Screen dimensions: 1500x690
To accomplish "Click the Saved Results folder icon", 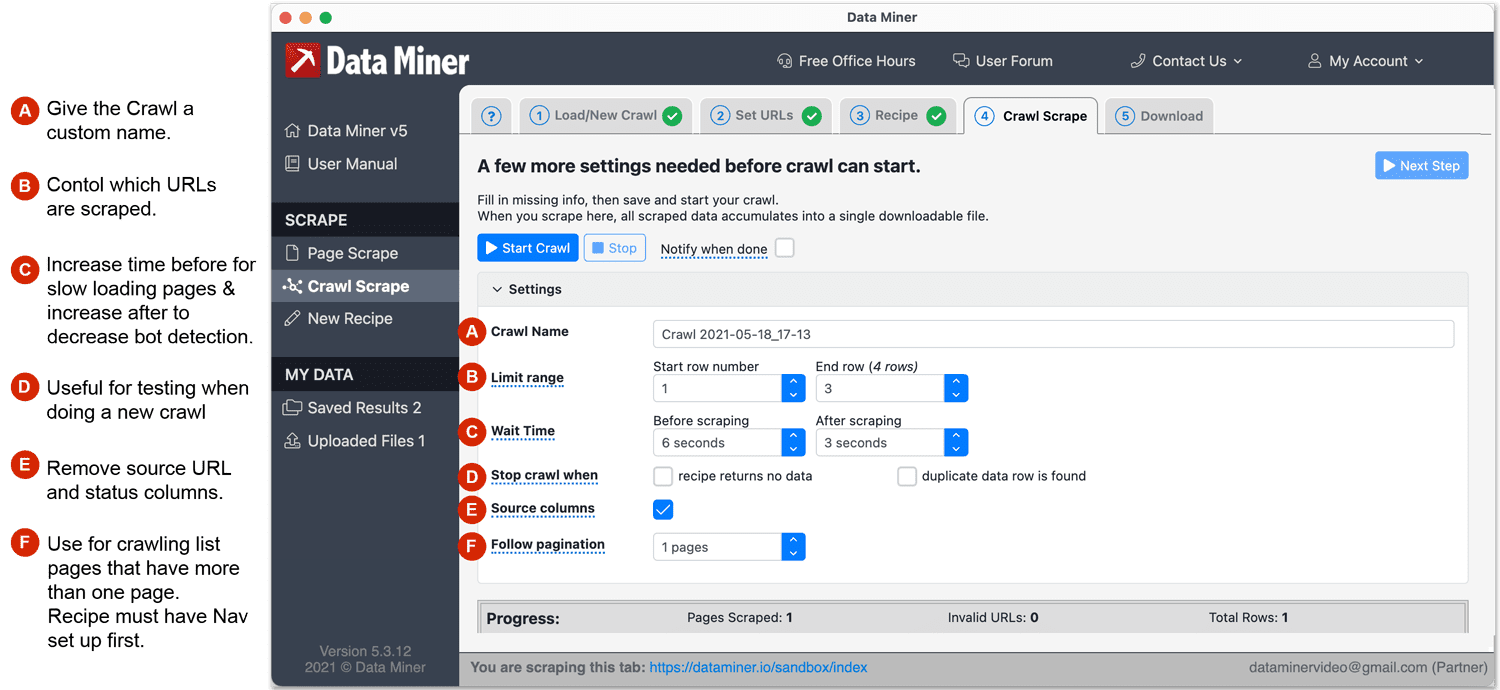I will point(292,408).
